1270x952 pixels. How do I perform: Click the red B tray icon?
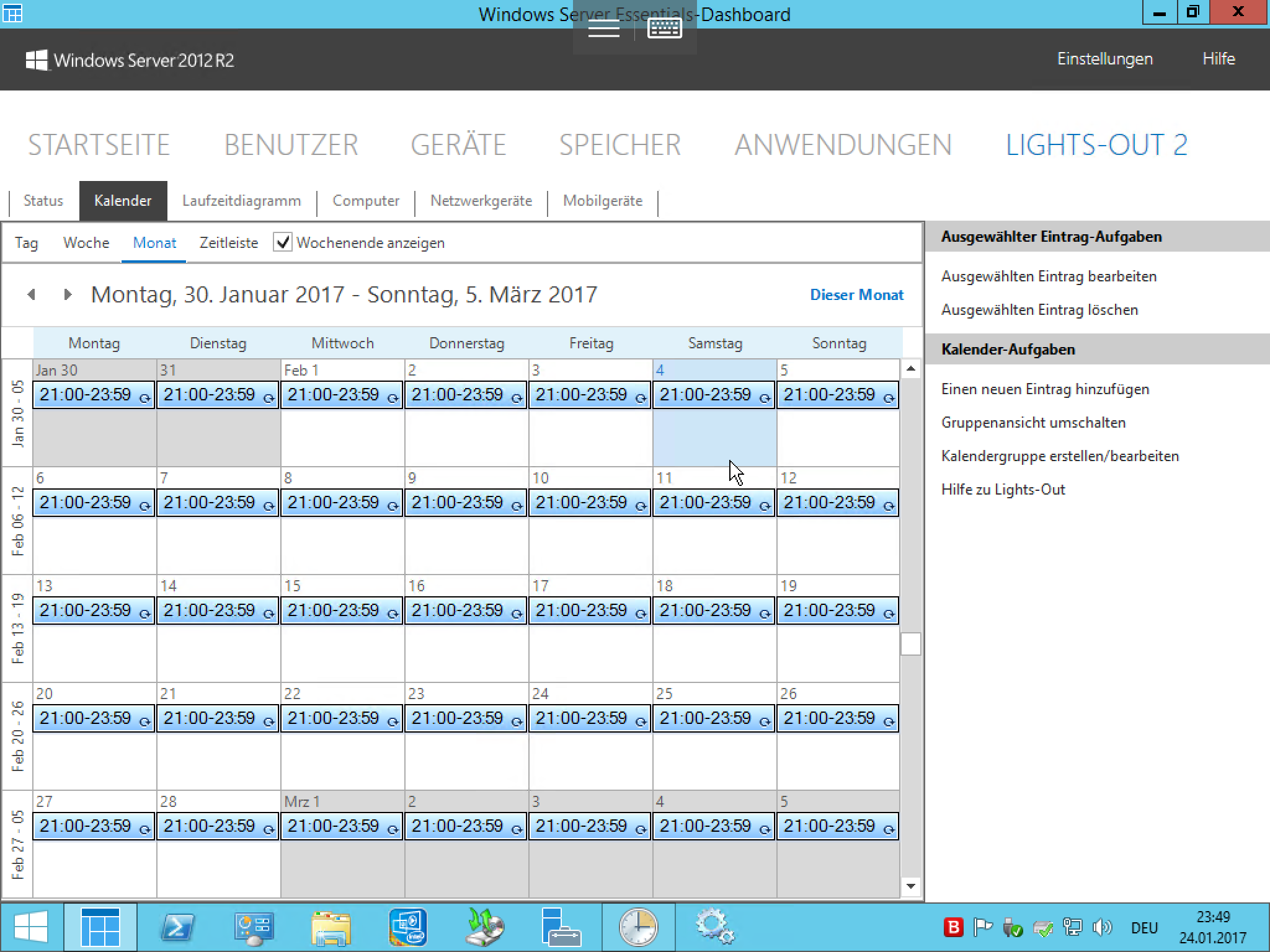tap(953, 928)
